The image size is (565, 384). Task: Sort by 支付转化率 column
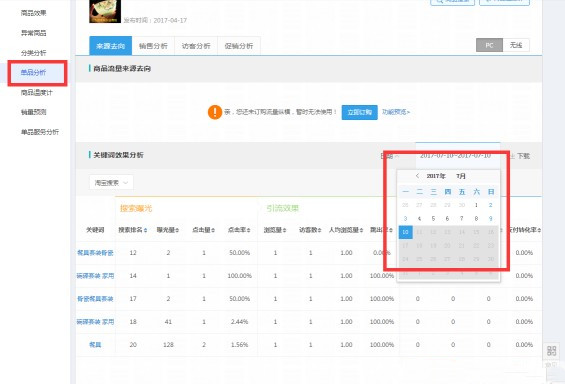click(x=524, y=230)
